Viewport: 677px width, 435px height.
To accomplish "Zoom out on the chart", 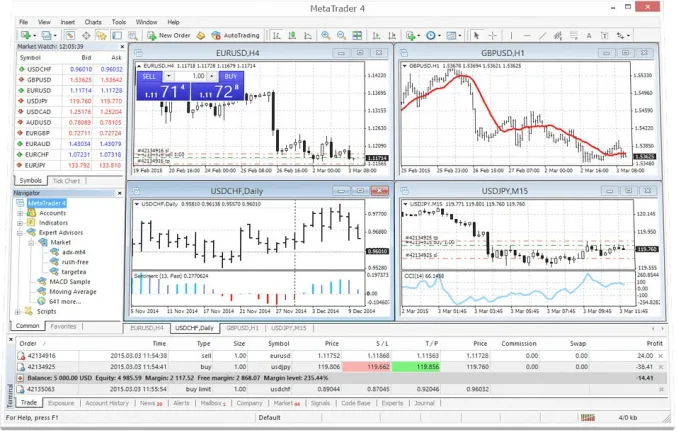I will [x=341, y=35].
